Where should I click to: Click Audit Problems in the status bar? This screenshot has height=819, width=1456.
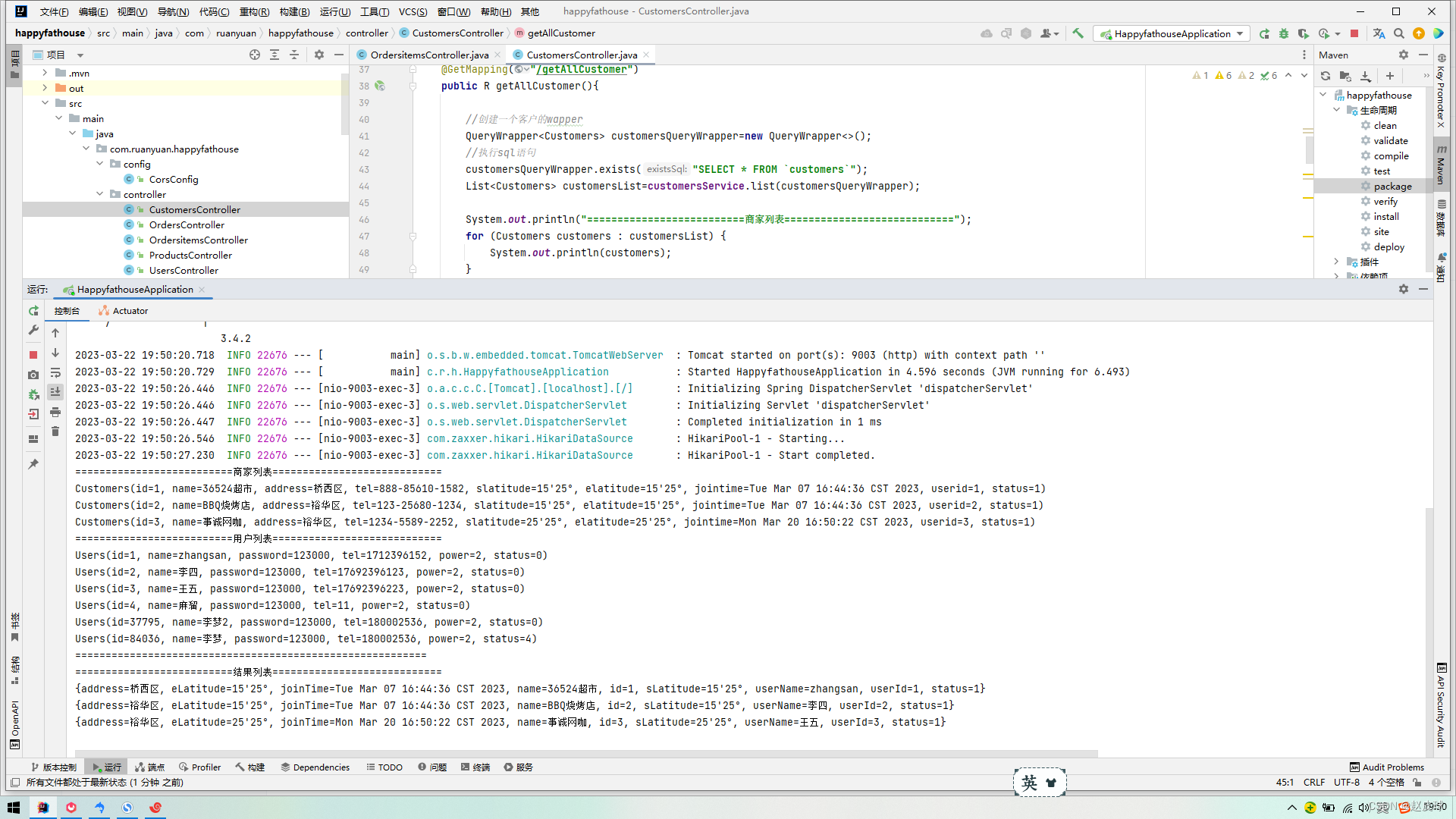[x=1387, y=767]
